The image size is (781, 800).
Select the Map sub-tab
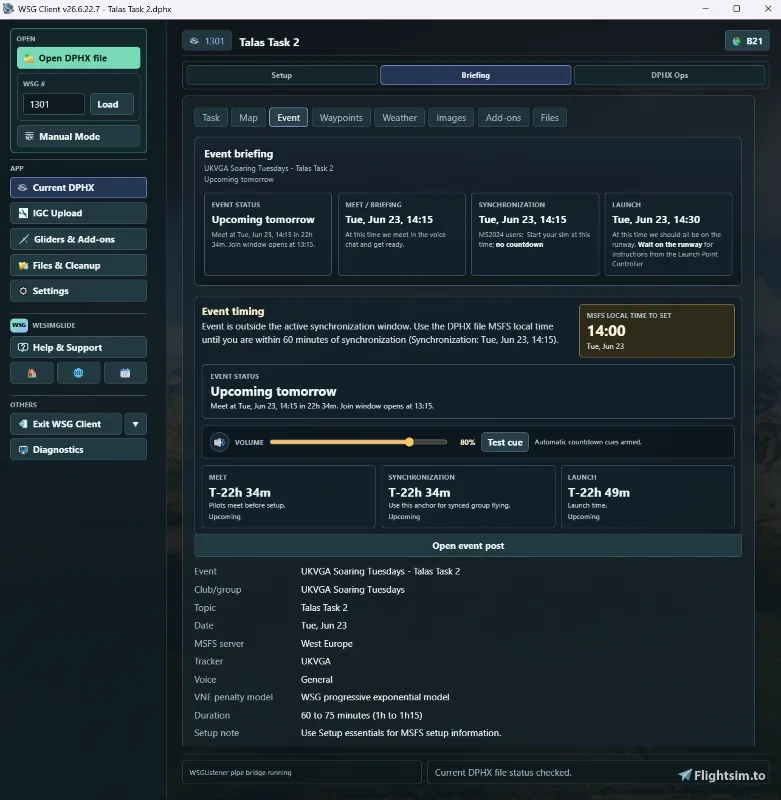pos(248,117)
